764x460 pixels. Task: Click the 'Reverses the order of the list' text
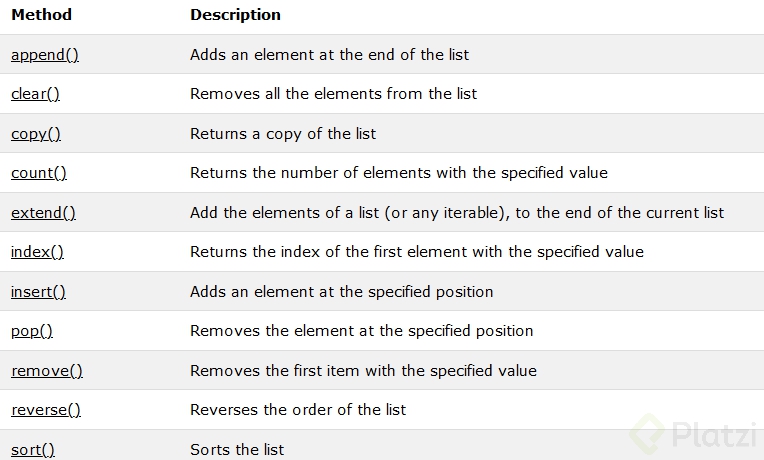[298, 410]
